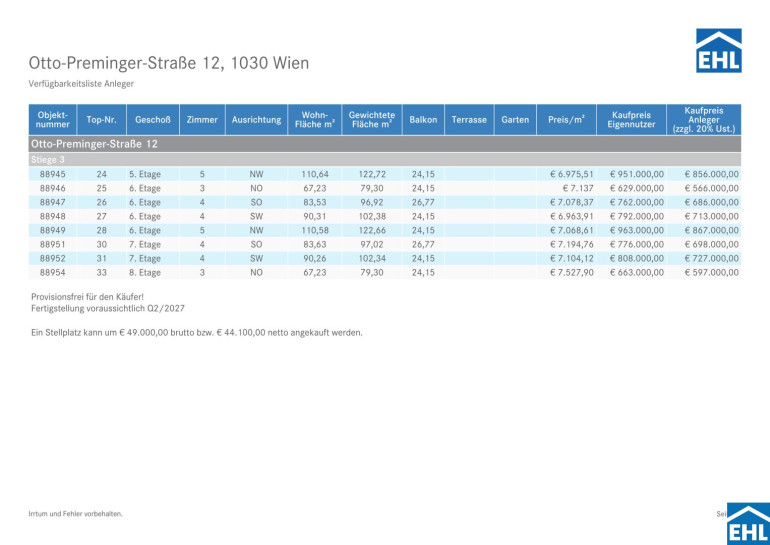This screenshot has width=770, height=545.
Task: Click the Preis/m² column header
Action: pyautogui.click(x=566, y=119)
